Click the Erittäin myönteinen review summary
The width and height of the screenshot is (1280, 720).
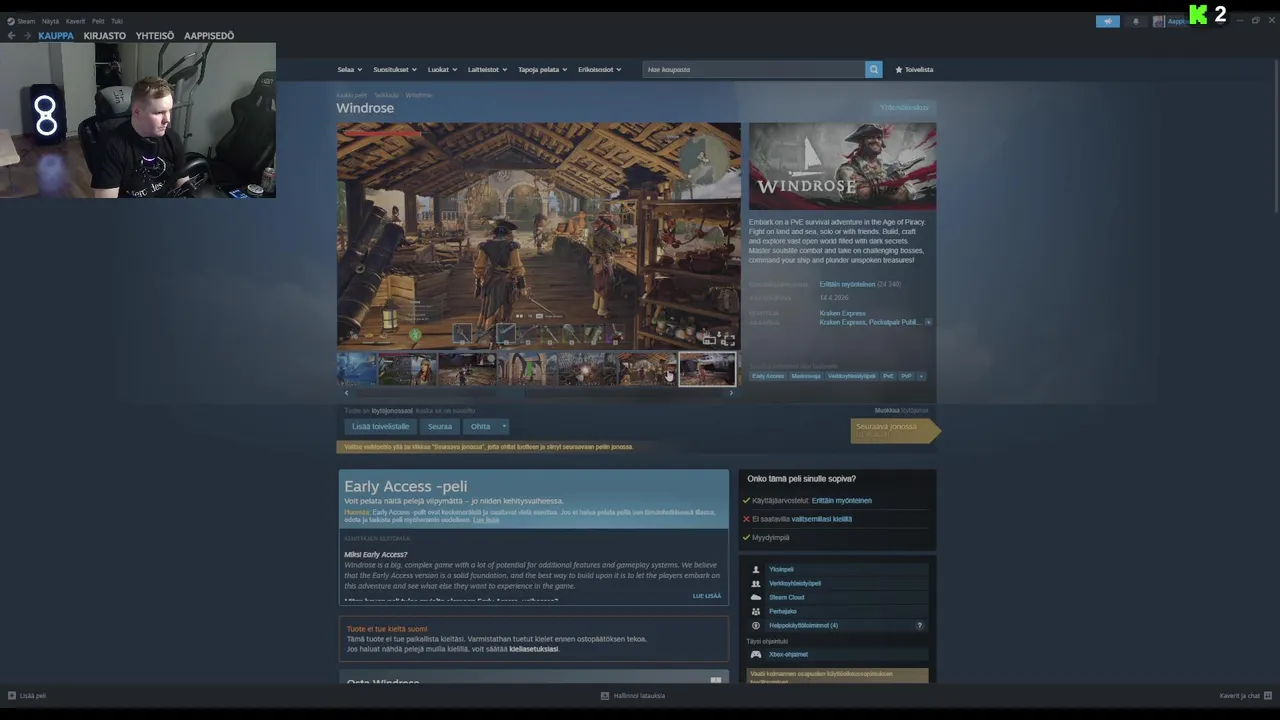847,284
